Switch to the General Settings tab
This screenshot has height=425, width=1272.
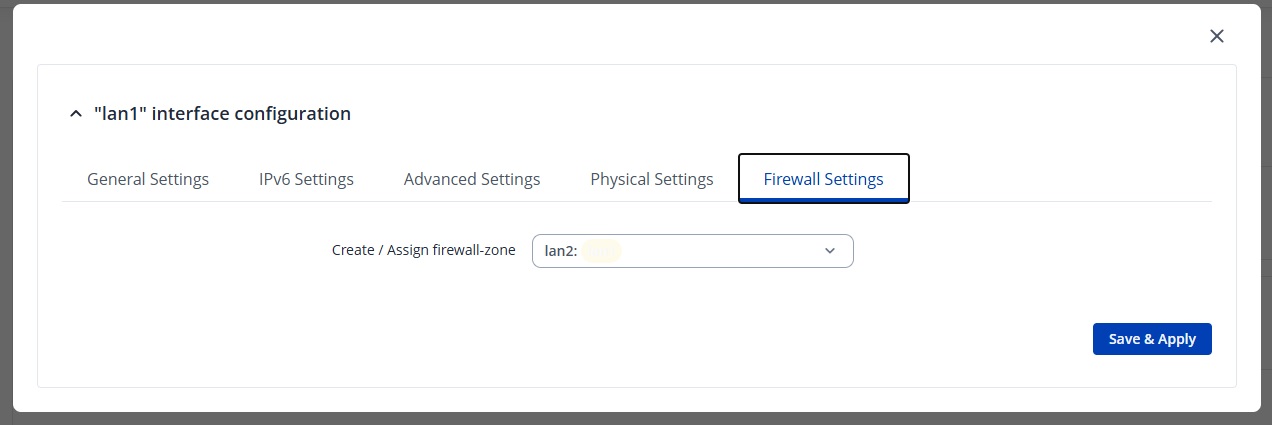click(148, 179)
